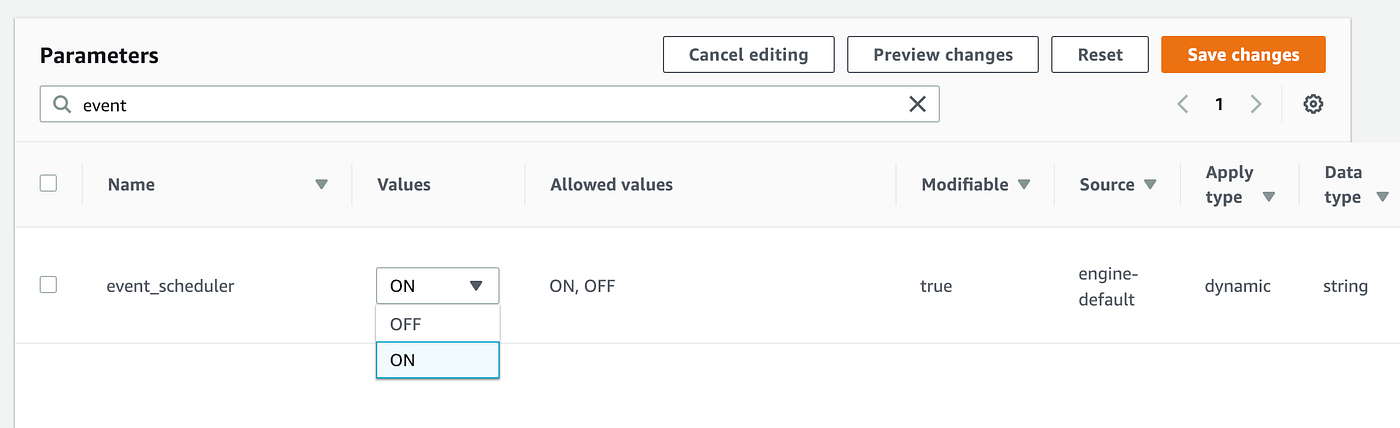Click the Cancel editing button
This screenshot has width=1400, height=428.
748,55
